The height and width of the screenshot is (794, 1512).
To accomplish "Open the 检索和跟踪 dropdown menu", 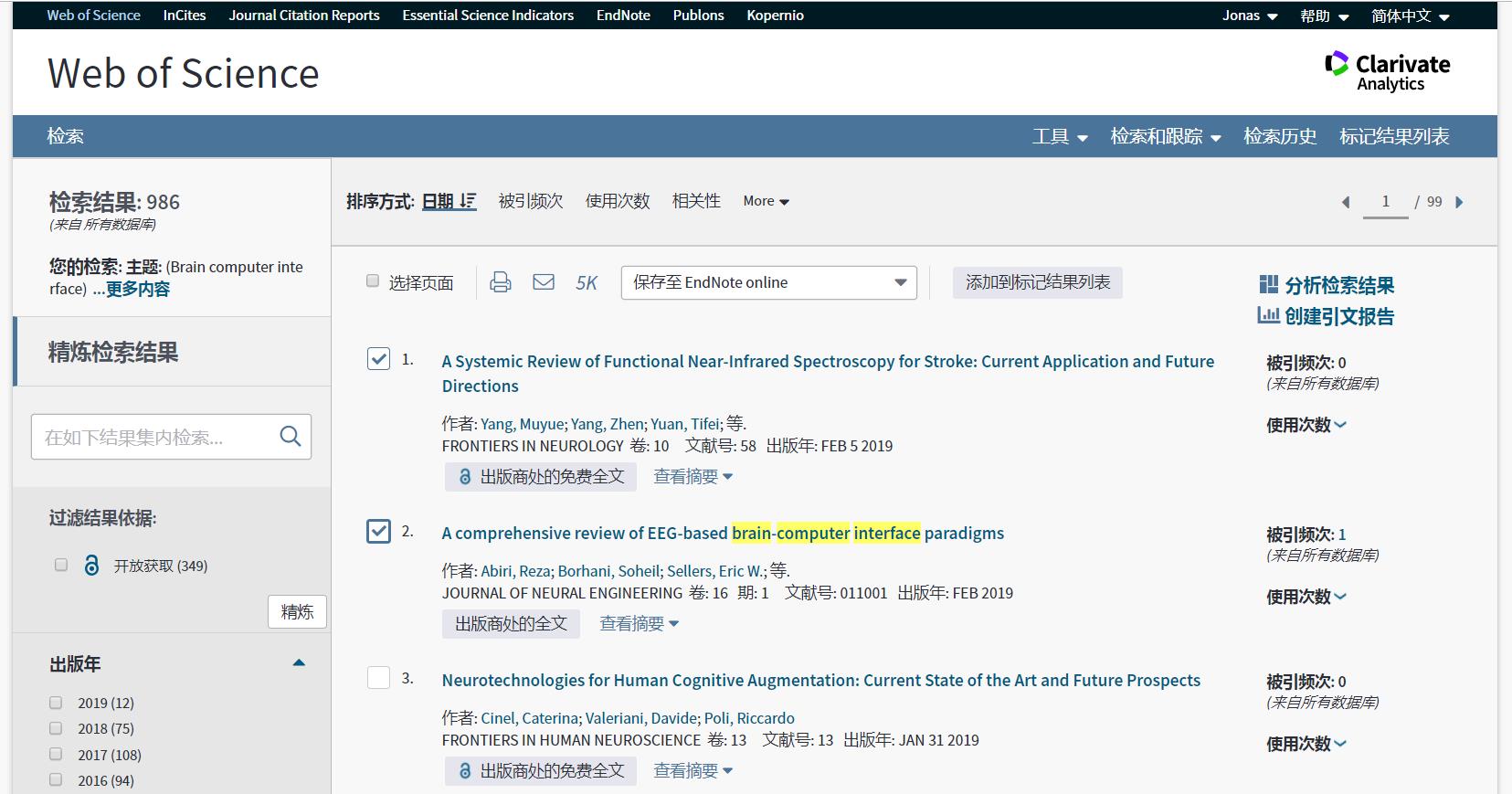I will (1166, 136).
